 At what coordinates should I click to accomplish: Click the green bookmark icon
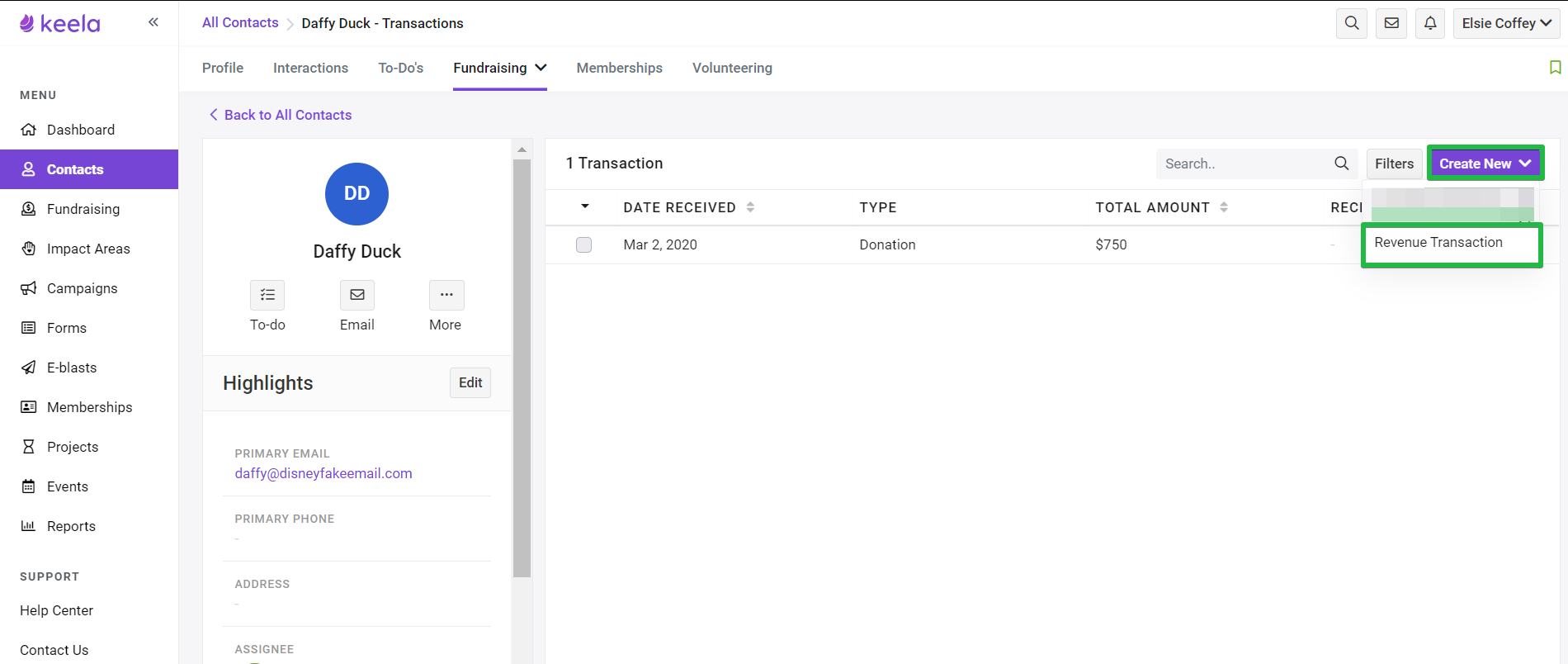[1555, 68]
